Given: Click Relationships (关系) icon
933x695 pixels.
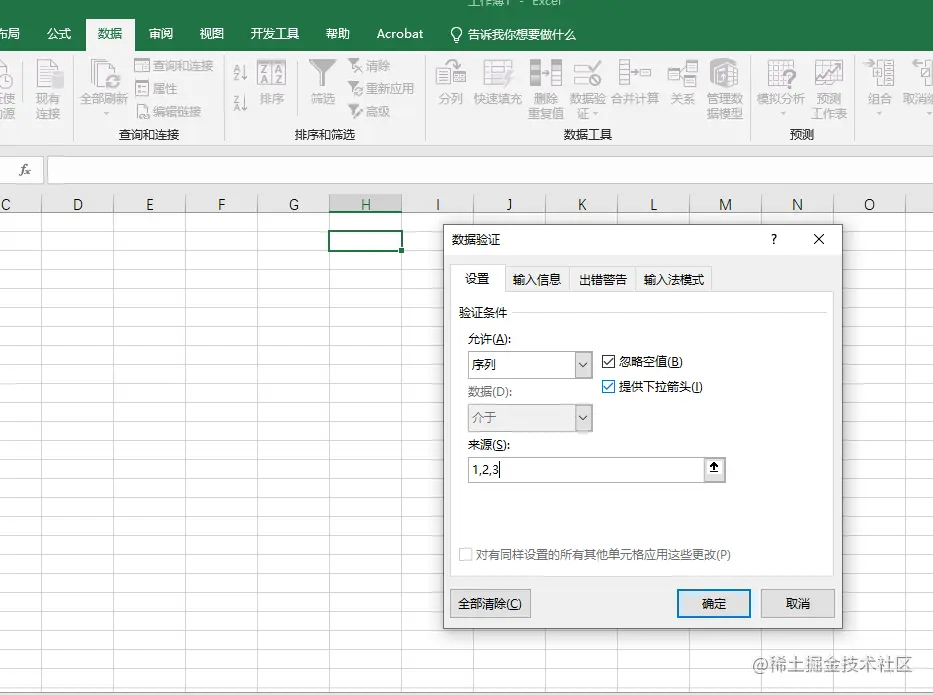Looking at the screenshot, I should 682,82.
